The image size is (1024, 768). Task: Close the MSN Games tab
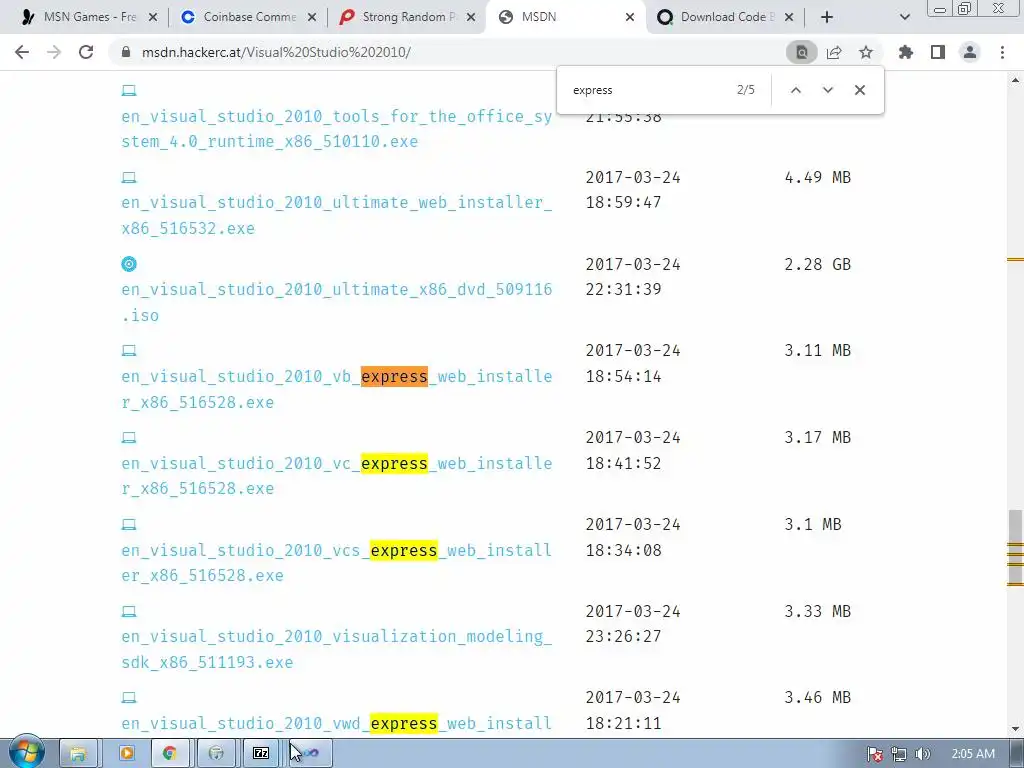click(x=153, y=17)
